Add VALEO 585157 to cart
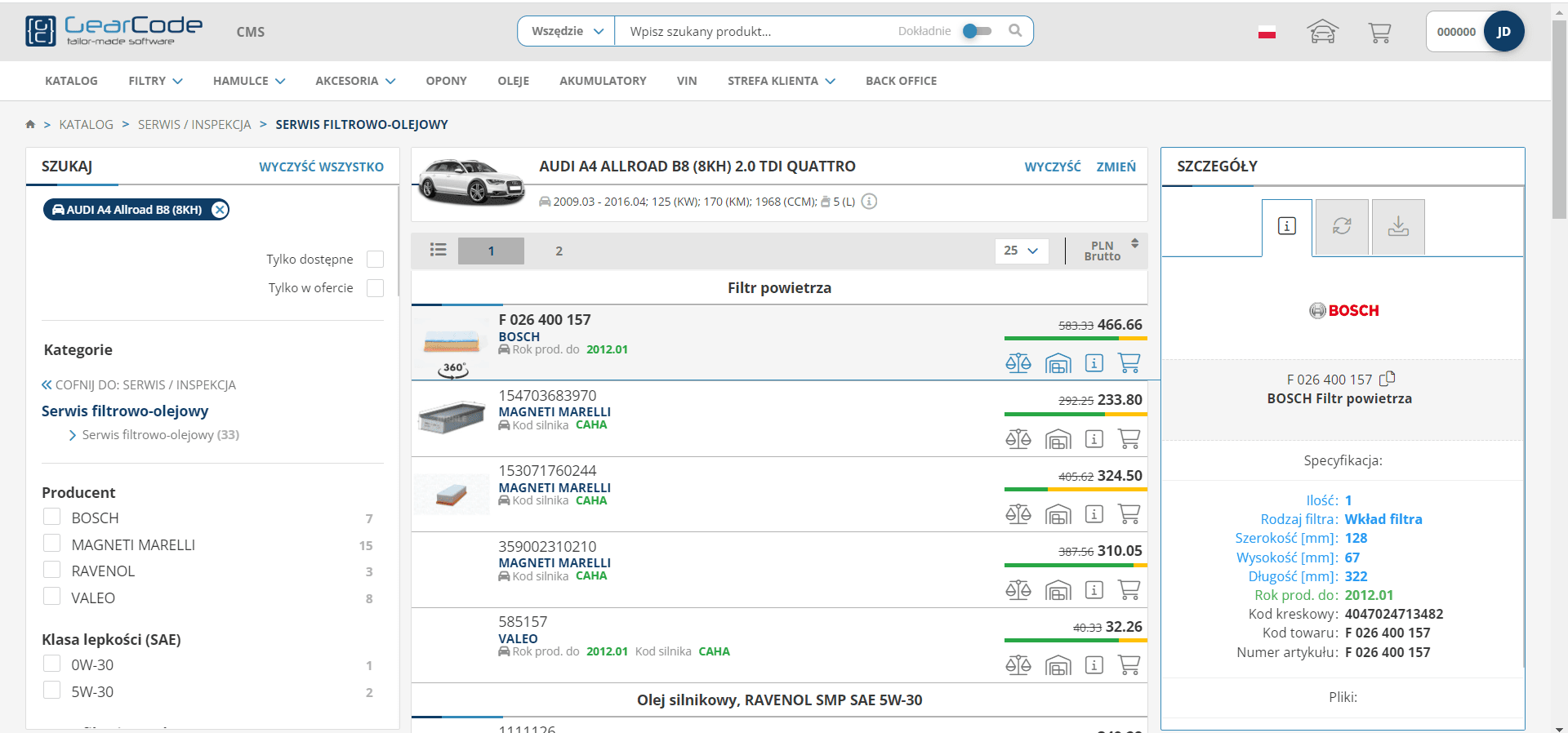The width and height of the screenshot is (1568, 733). [x=1129, y=664]
